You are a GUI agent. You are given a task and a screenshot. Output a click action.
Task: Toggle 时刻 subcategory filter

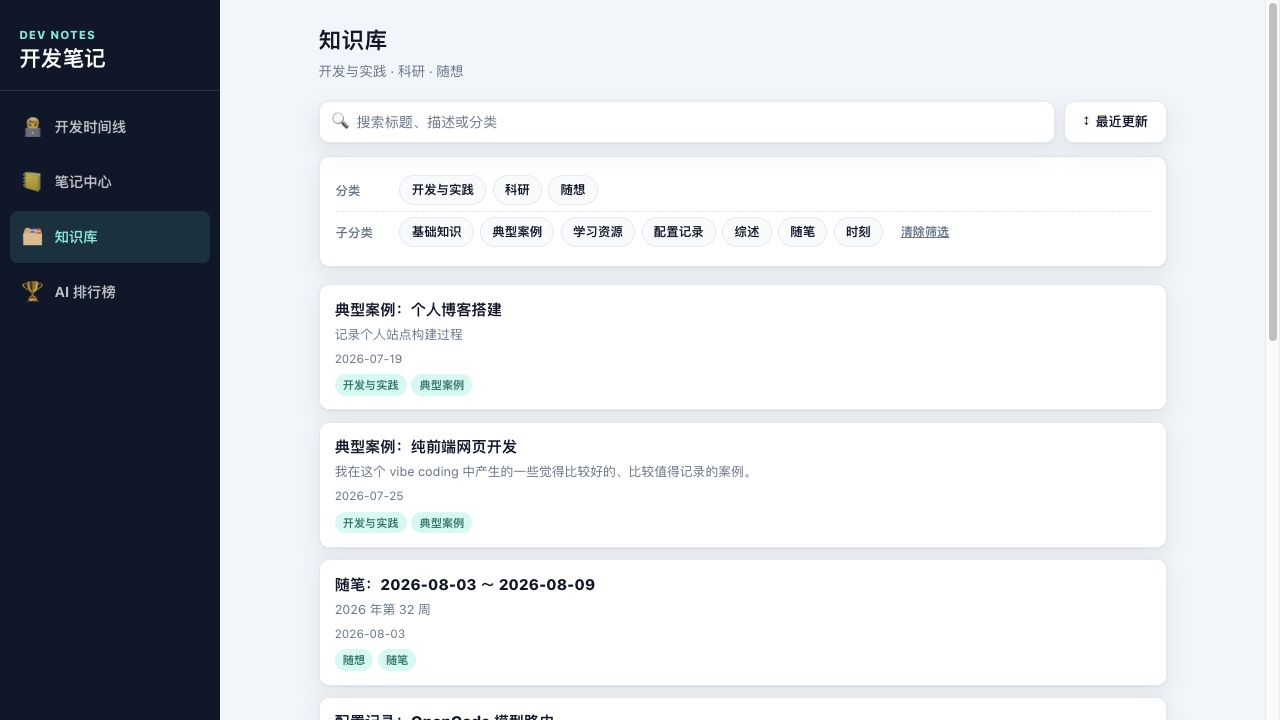coord(858,232)
